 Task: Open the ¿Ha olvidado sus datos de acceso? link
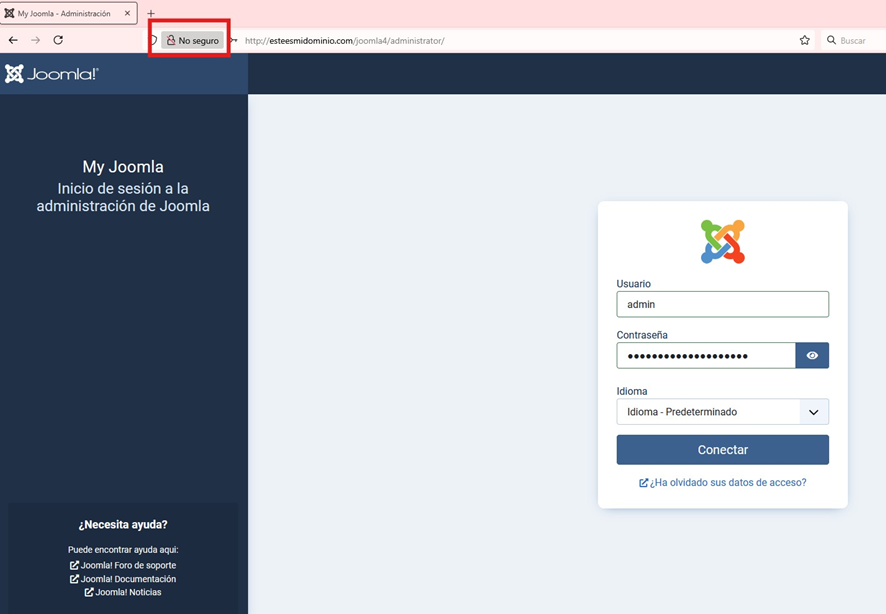click(723, 482)
